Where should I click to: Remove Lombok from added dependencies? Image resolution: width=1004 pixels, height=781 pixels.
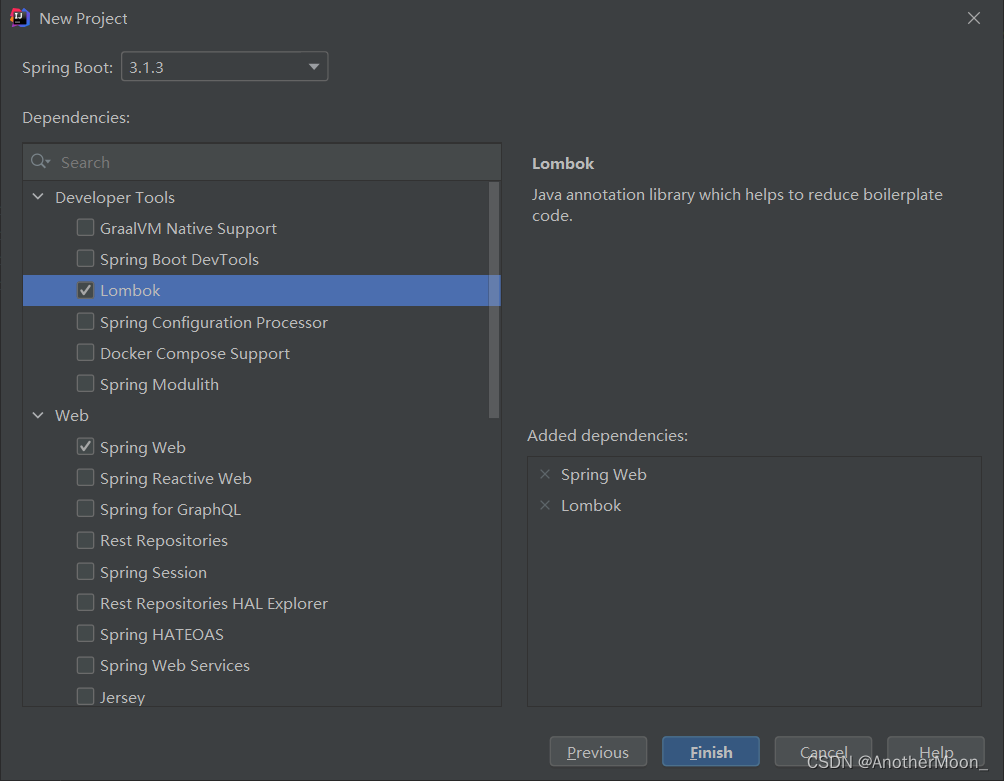pos(545,505)
